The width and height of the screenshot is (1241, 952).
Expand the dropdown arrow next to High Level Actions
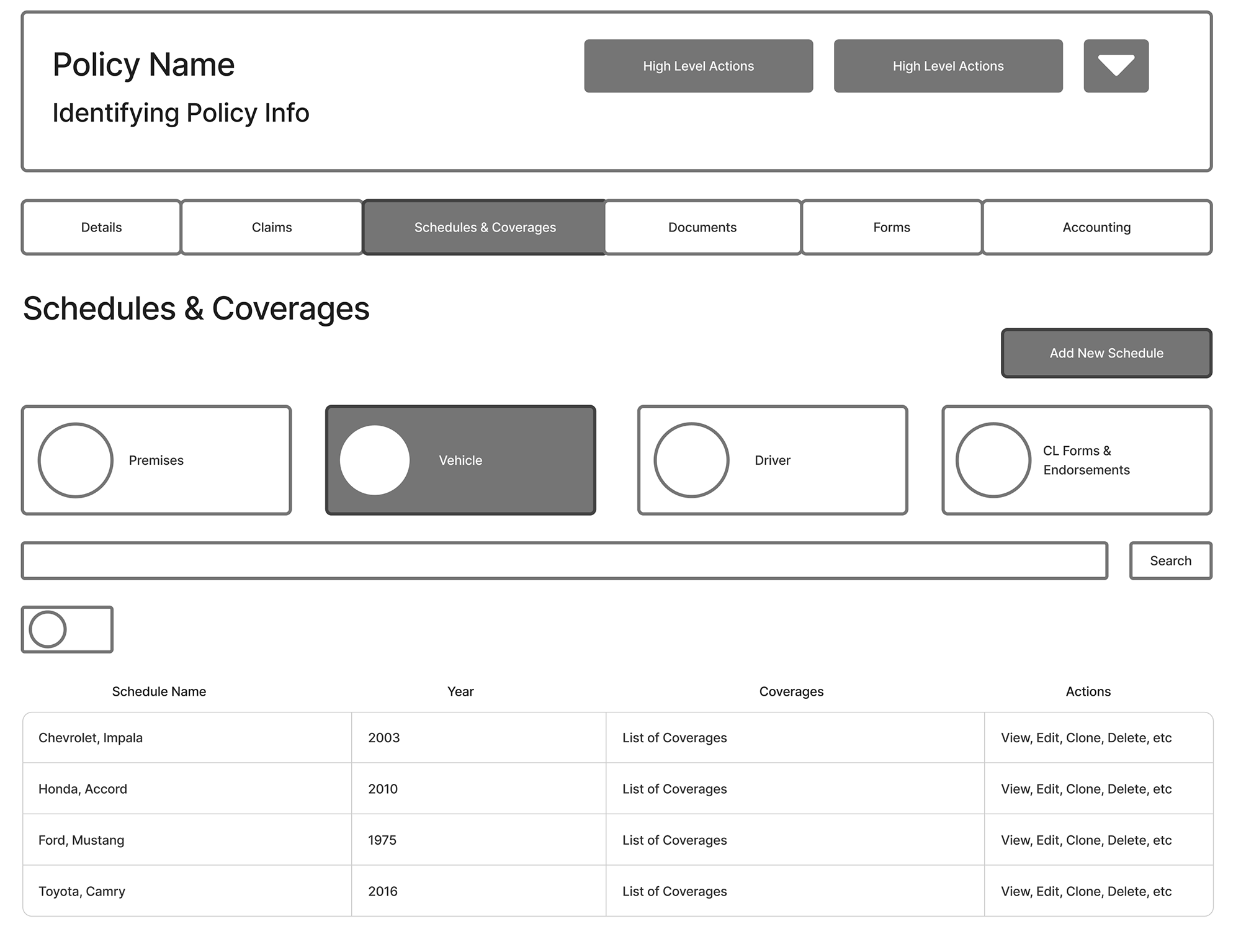click(x=1116, y=66)
